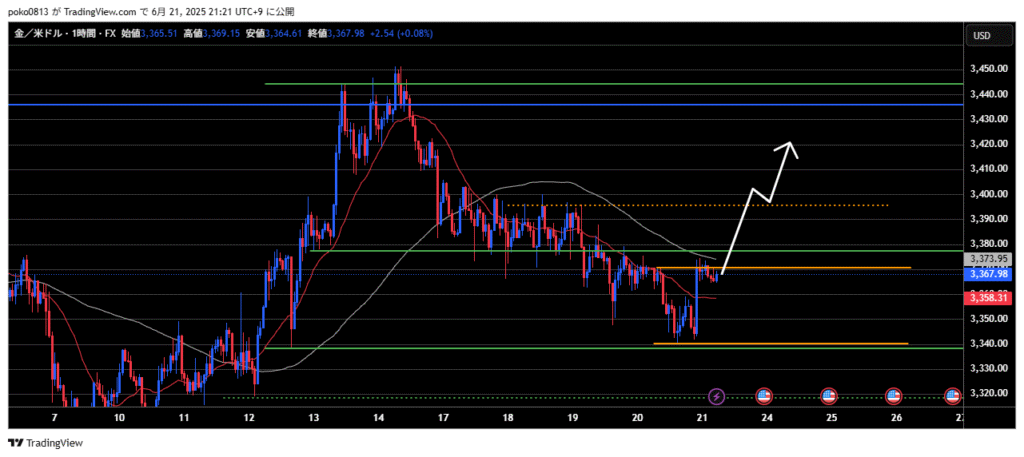Click the TradingView logo at bottom left
This screenshot has width=1024, height=457.
click(x=46, y=442)
